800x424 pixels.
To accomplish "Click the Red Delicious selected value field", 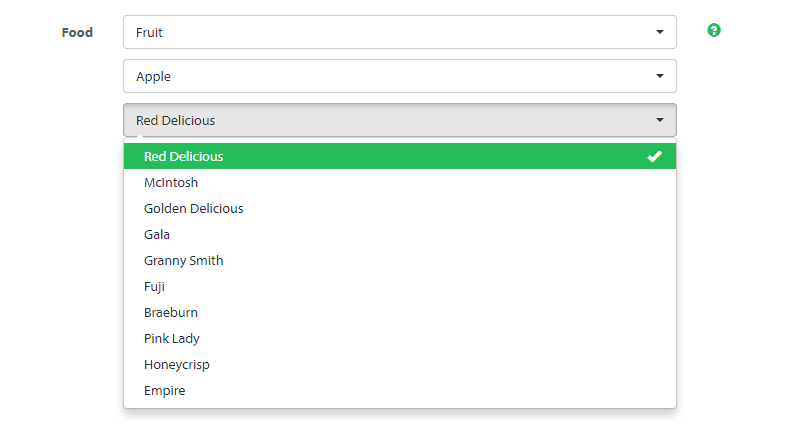I will pos(400,120).
